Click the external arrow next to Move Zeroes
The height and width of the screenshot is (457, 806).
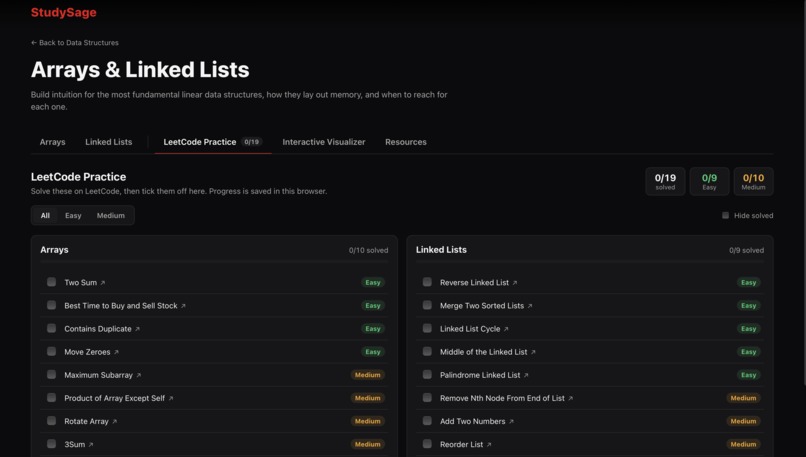116,352
